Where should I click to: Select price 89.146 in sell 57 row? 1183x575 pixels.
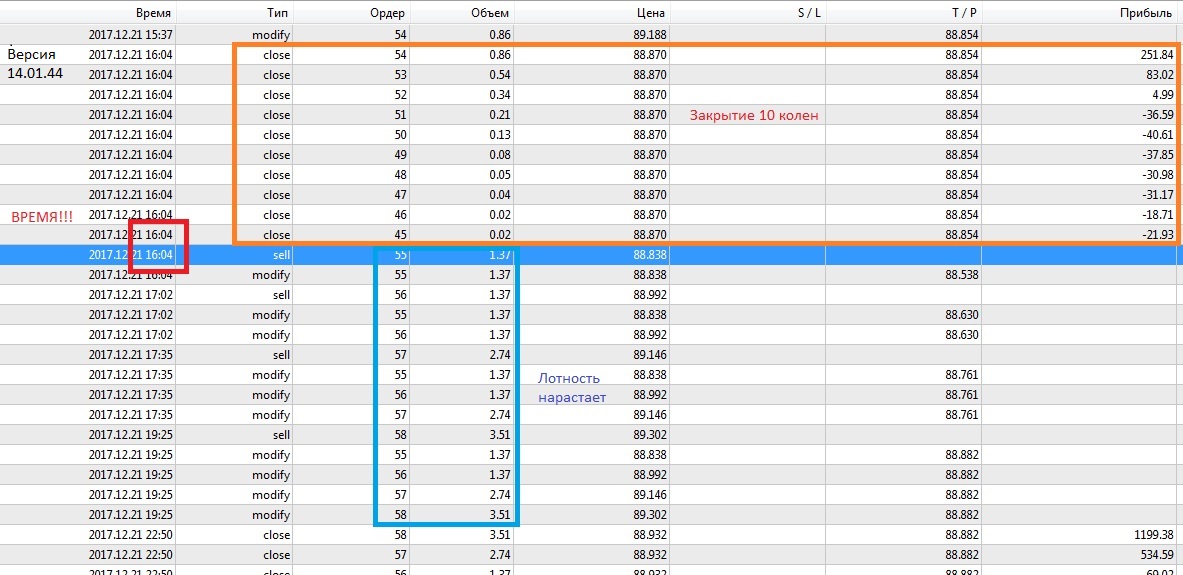(650, 355)
